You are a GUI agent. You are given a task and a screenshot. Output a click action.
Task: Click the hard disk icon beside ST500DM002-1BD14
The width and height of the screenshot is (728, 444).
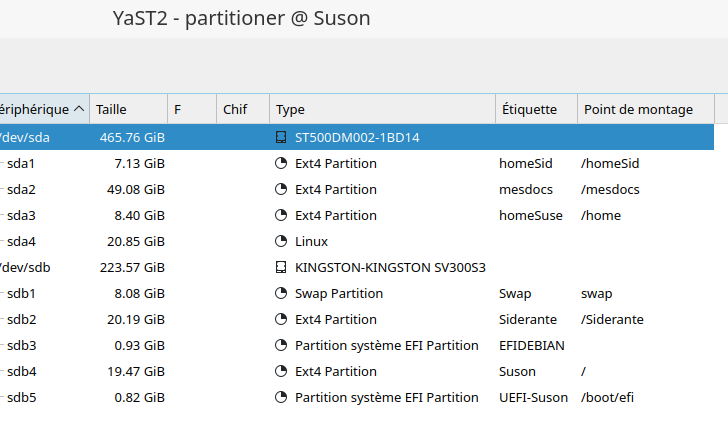point(281,137)
